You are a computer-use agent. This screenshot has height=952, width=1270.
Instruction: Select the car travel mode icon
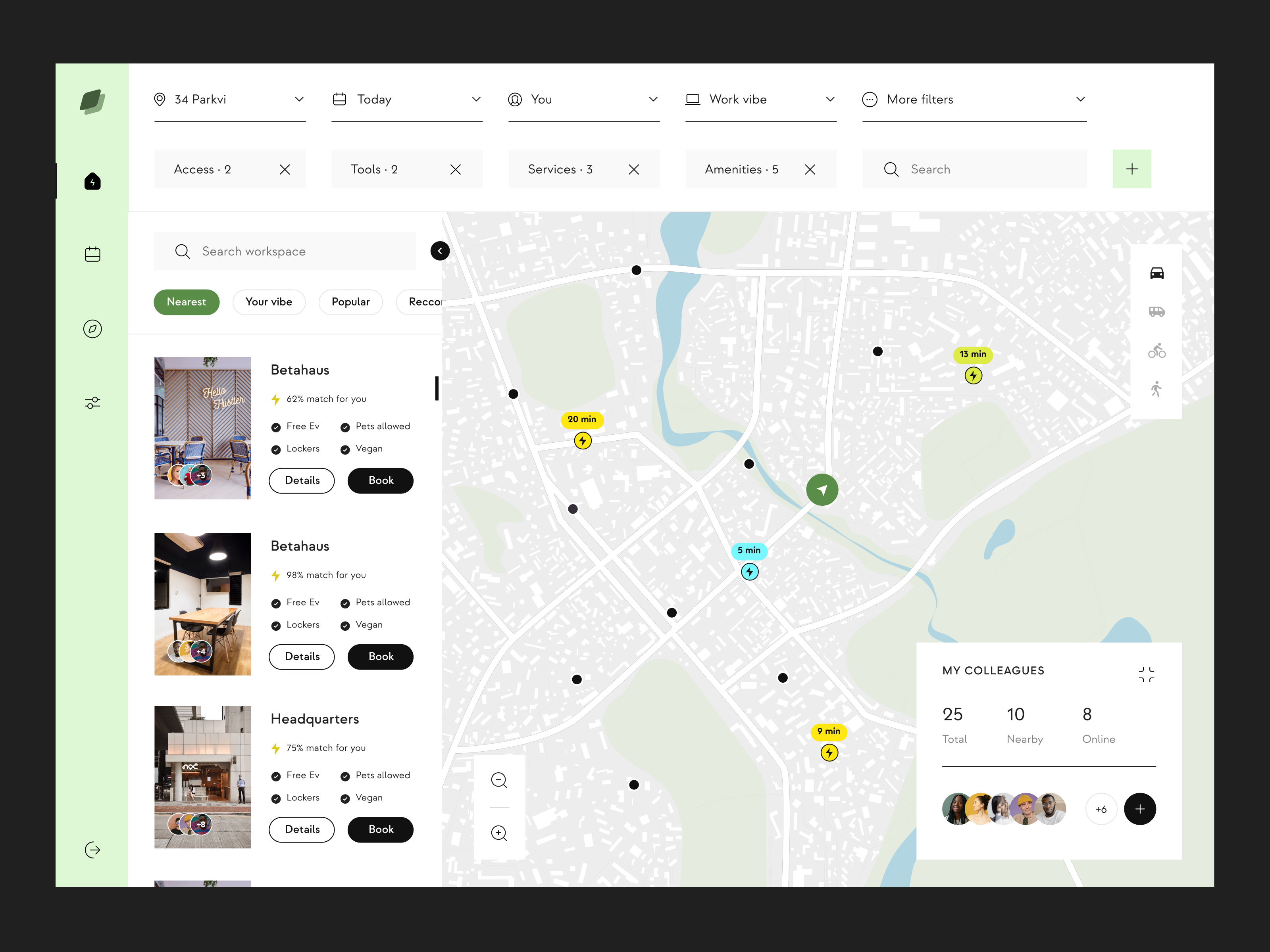[x=1155, y=273]
